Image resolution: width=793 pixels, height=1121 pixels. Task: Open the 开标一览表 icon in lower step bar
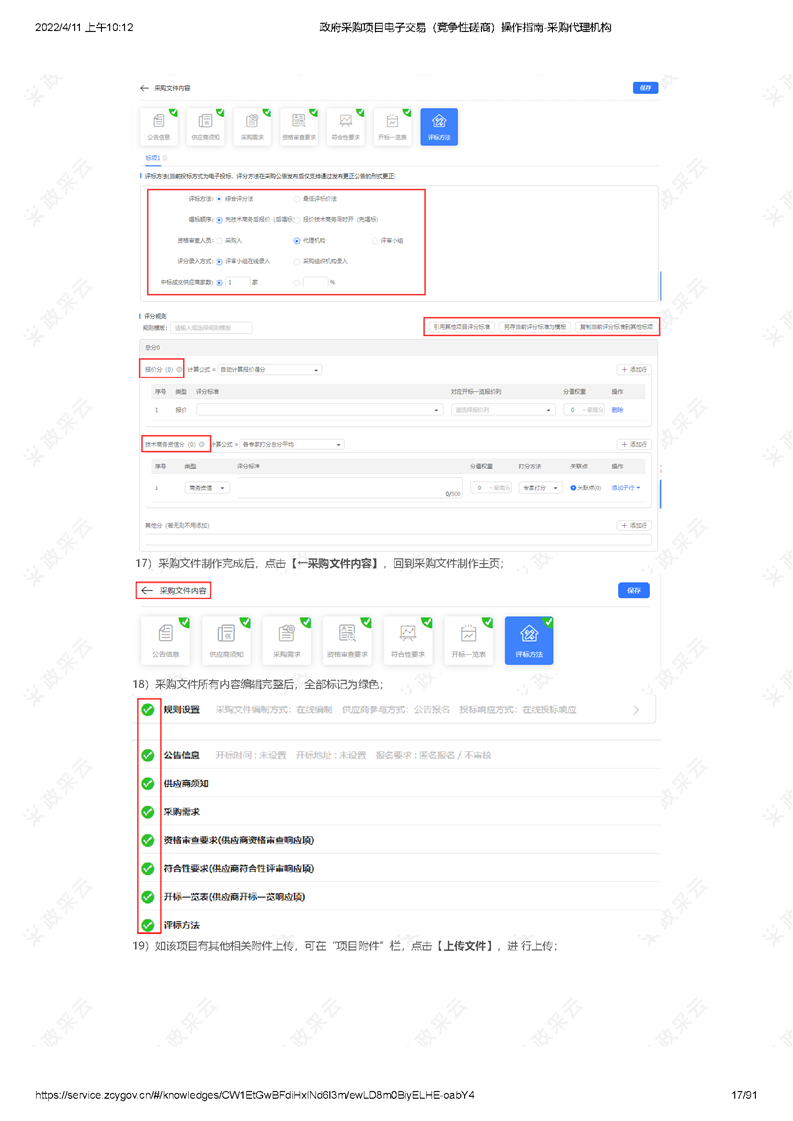(x=468, y=638)
